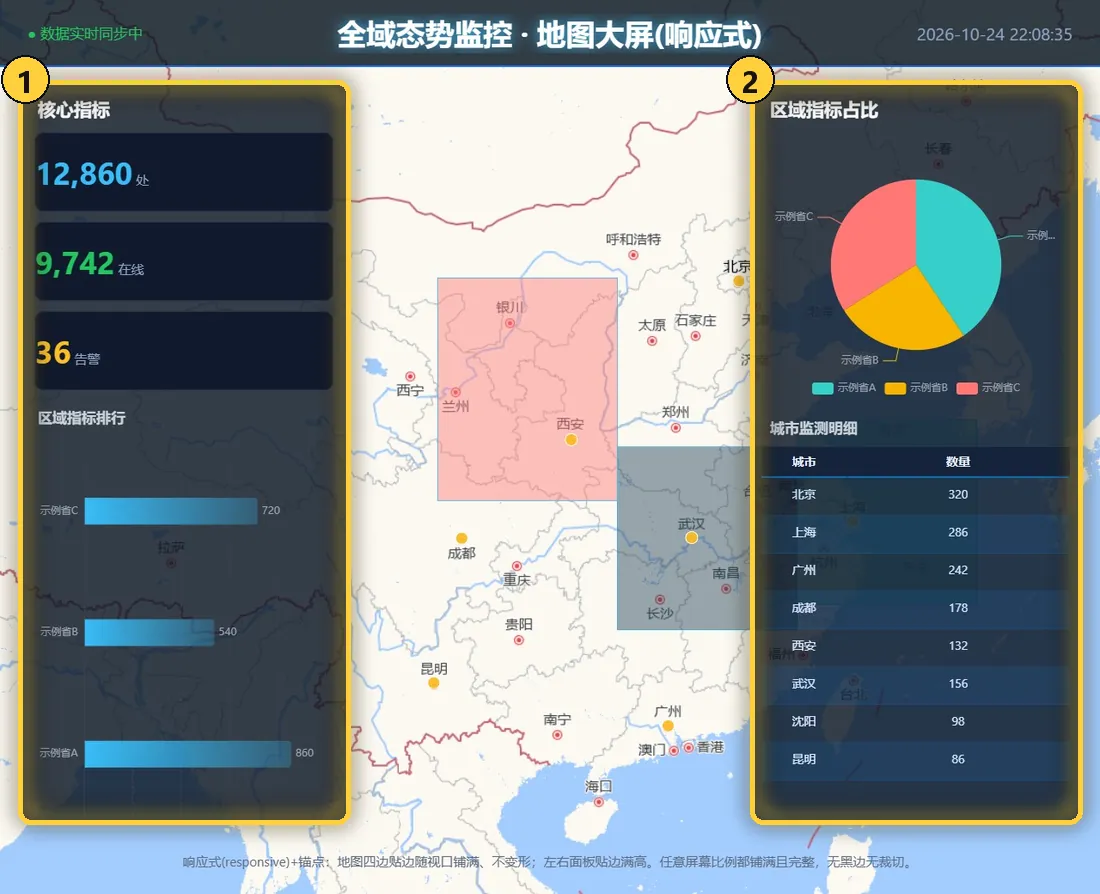Viewport: 1100px width, 894px height.
Task: Click the value 242 in the table
Action: coord(958,570)
